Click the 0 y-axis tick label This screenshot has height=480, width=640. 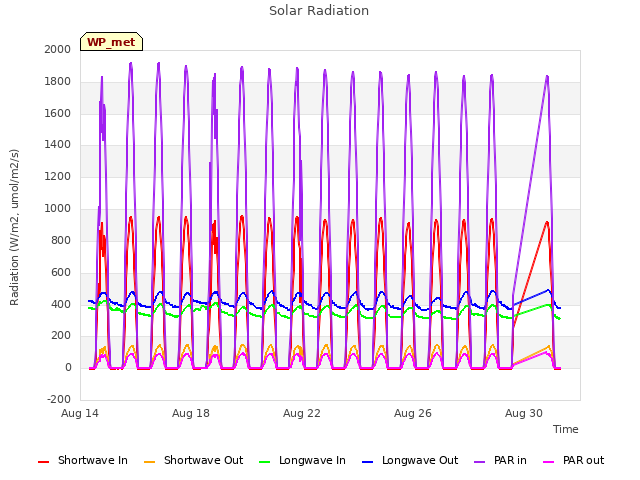(x=68, y=367)
